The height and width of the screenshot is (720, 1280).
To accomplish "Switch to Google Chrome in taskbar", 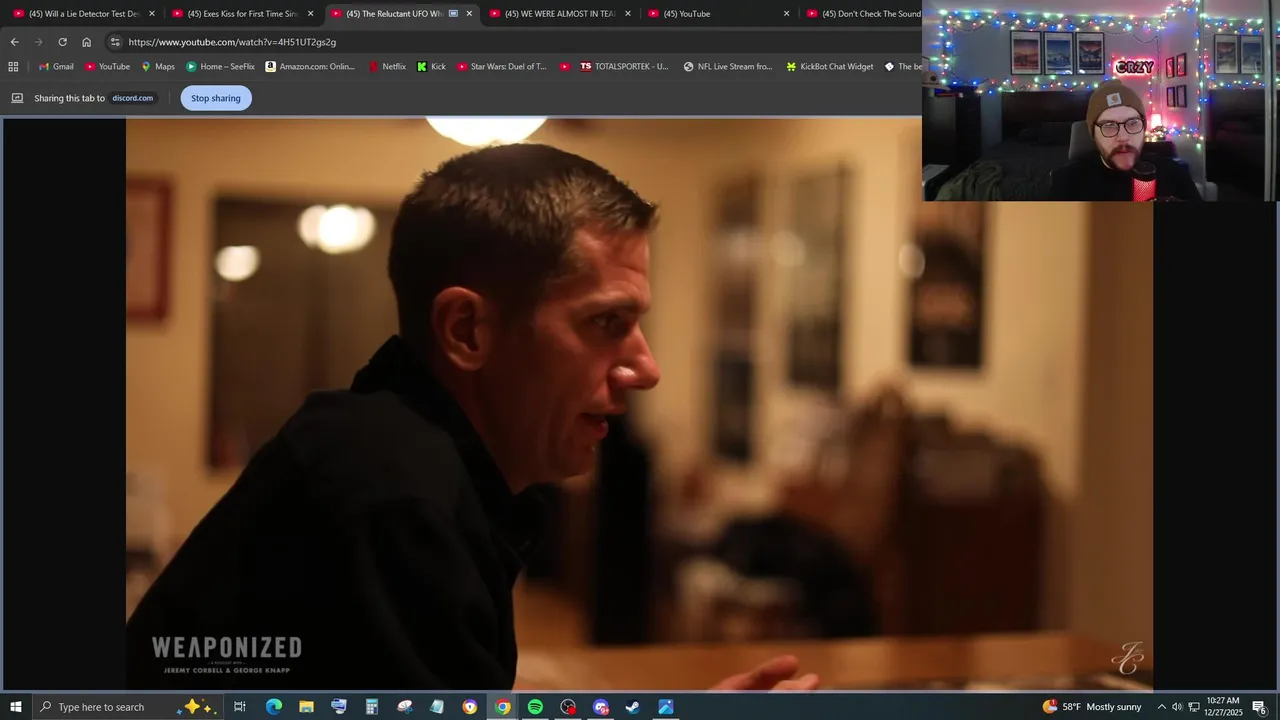I will (502, 707).
